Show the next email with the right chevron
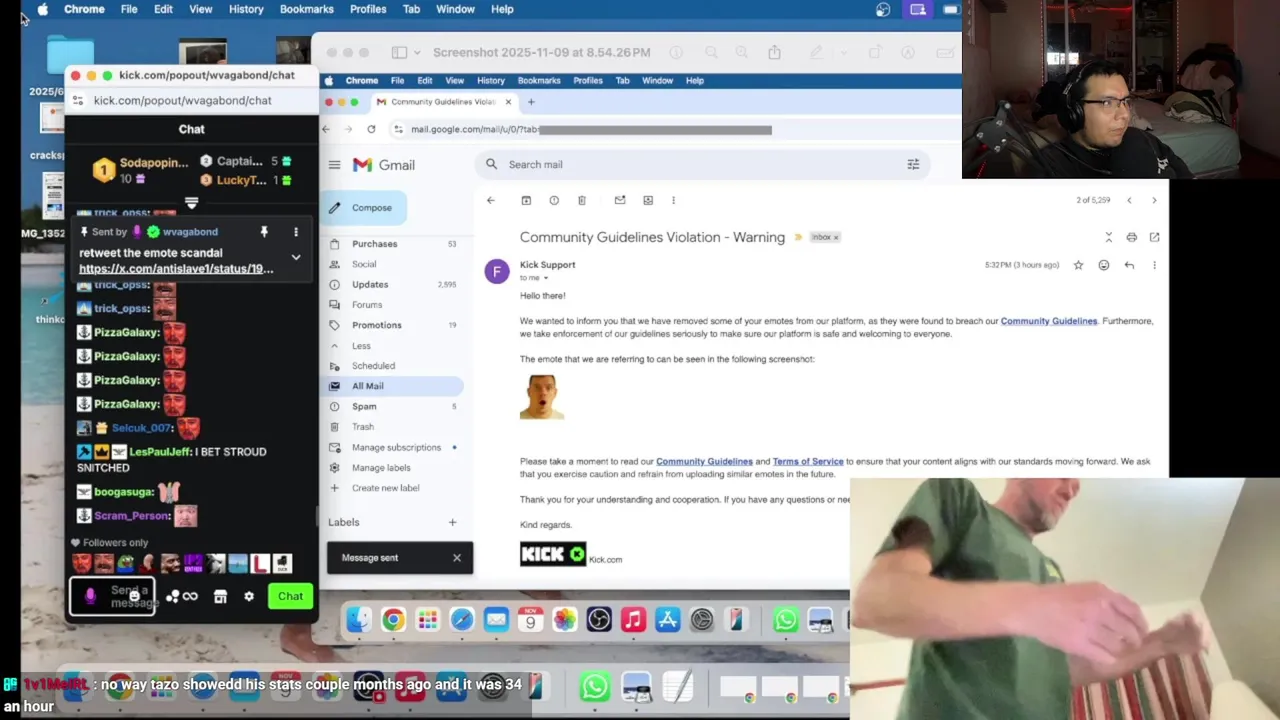Image resolution: width=1280 pixels, height=720 pixels. [x=1154, y=200]
